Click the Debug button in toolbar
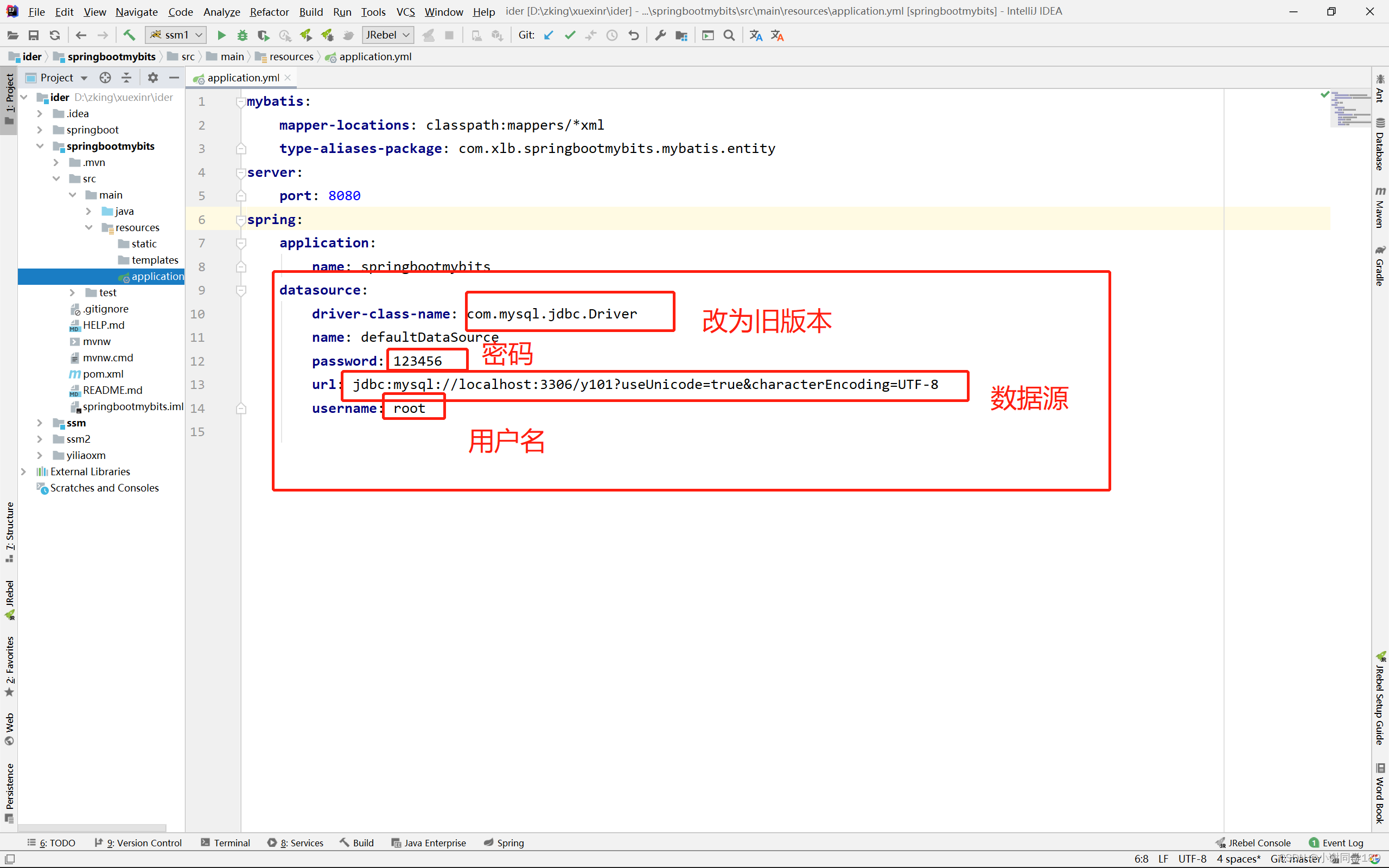Screen dimensions: 1389x868 click(242, 36)
